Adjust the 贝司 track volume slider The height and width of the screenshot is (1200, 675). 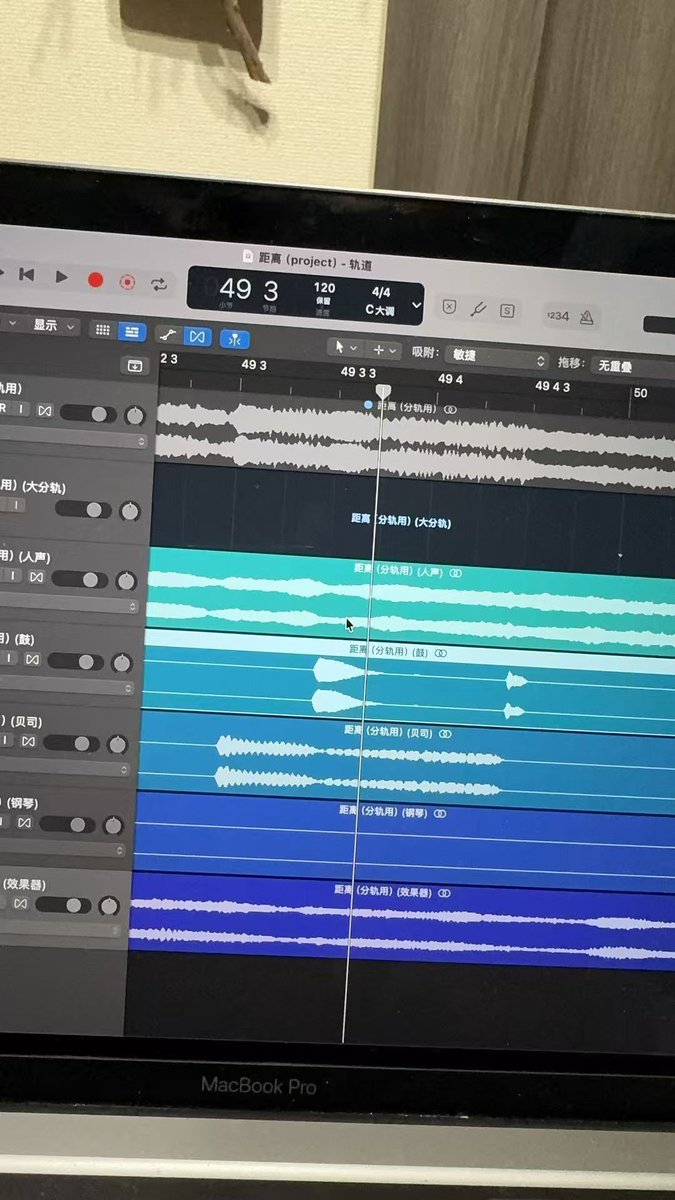tap(73, 743)
